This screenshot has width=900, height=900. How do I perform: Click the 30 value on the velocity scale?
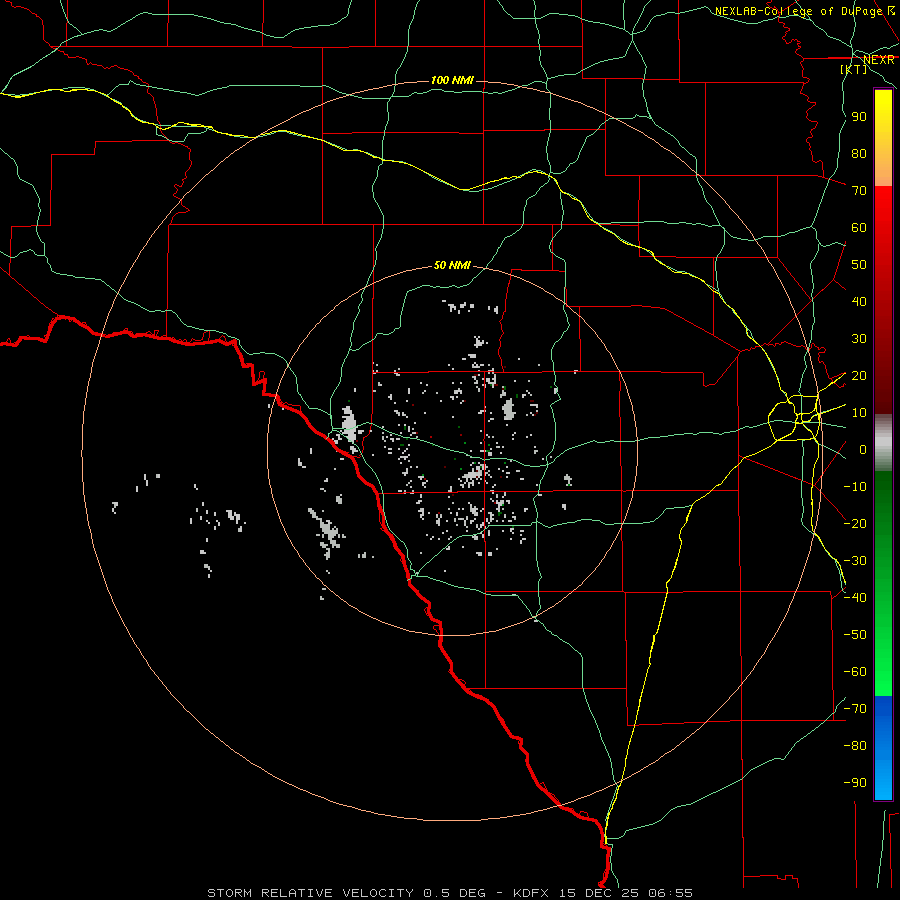click(x=859, y=339)
